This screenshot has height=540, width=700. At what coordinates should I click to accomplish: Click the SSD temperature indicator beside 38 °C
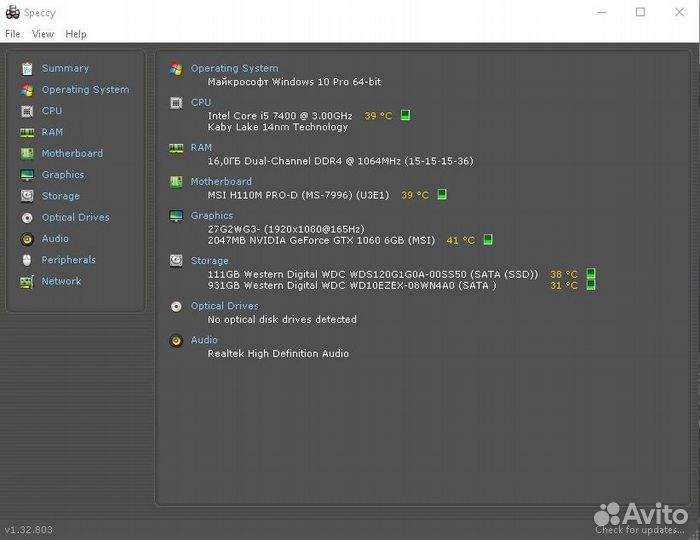click(x=590, y=274)
